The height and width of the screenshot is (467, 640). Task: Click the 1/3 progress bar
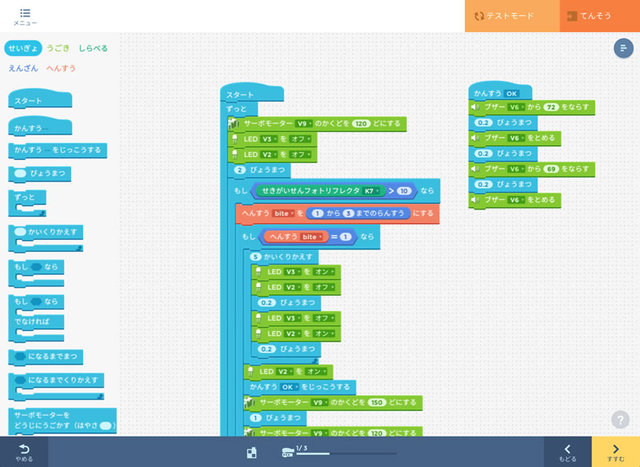point(347,454)
